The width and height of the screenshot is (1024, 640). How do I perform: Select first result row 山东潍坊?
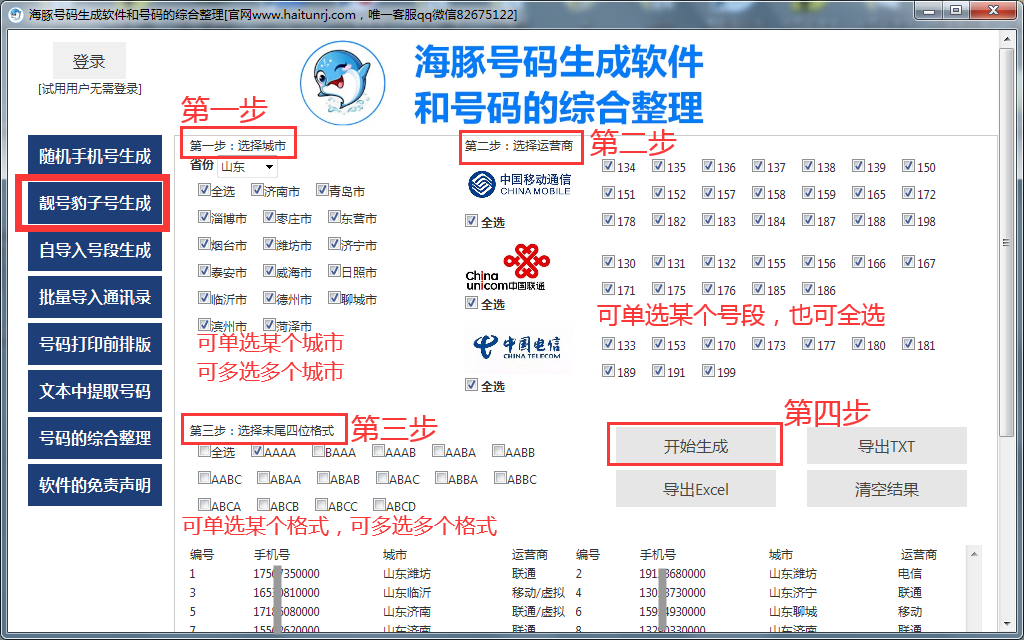point(406,574)
